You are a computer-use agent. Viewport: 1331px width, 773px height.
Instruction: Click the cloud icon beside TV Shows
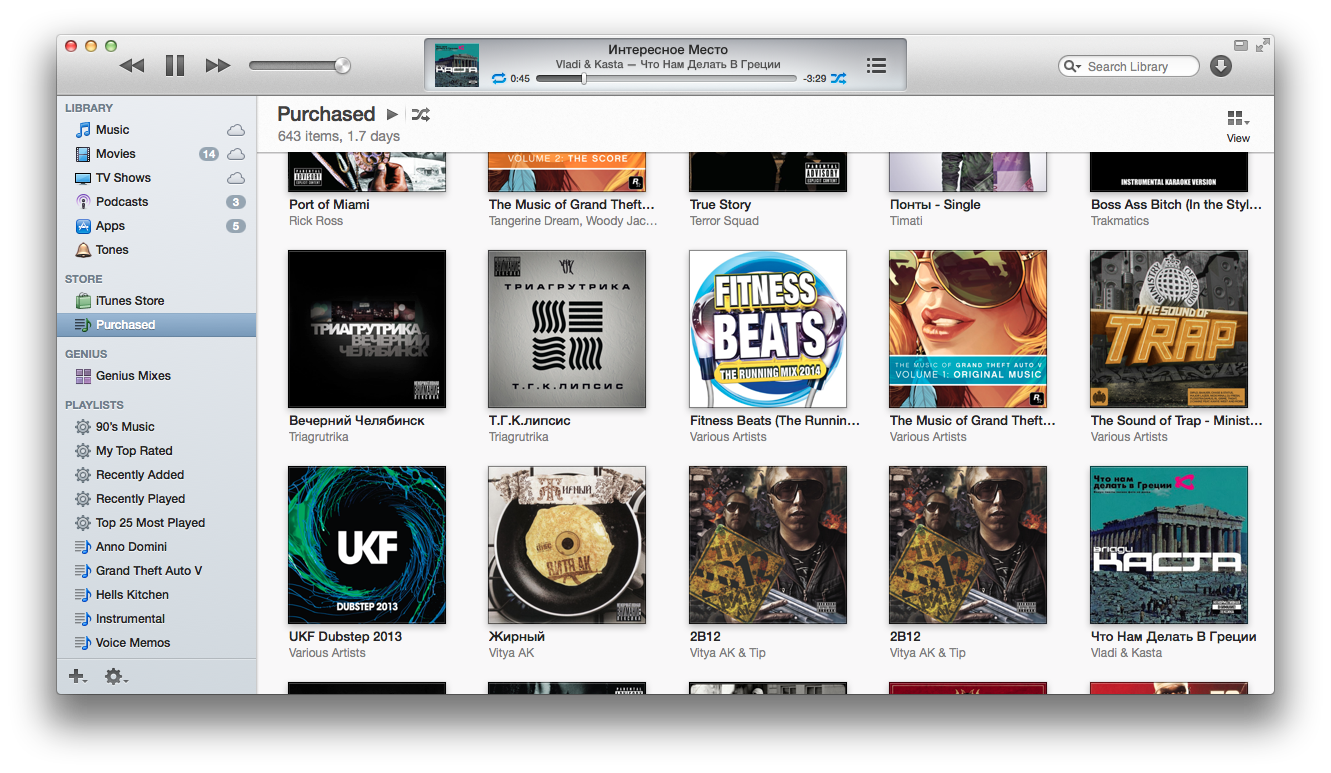(236, 178)
